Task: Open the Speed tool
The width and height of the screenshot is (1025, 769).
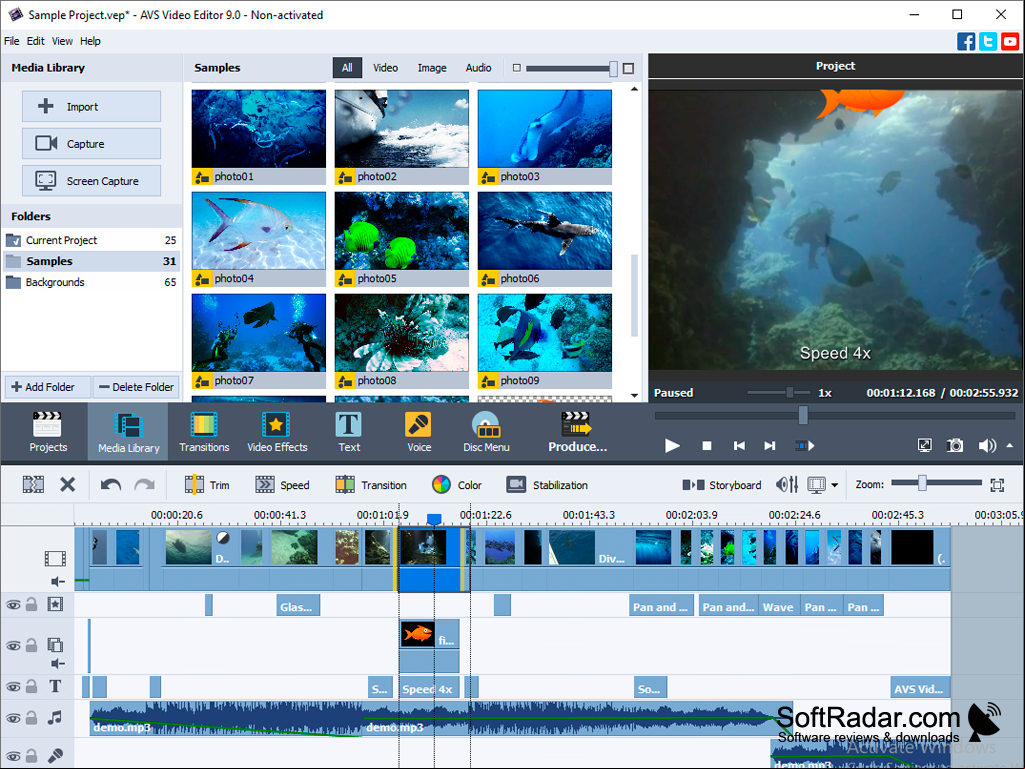Action: [282, 485]
